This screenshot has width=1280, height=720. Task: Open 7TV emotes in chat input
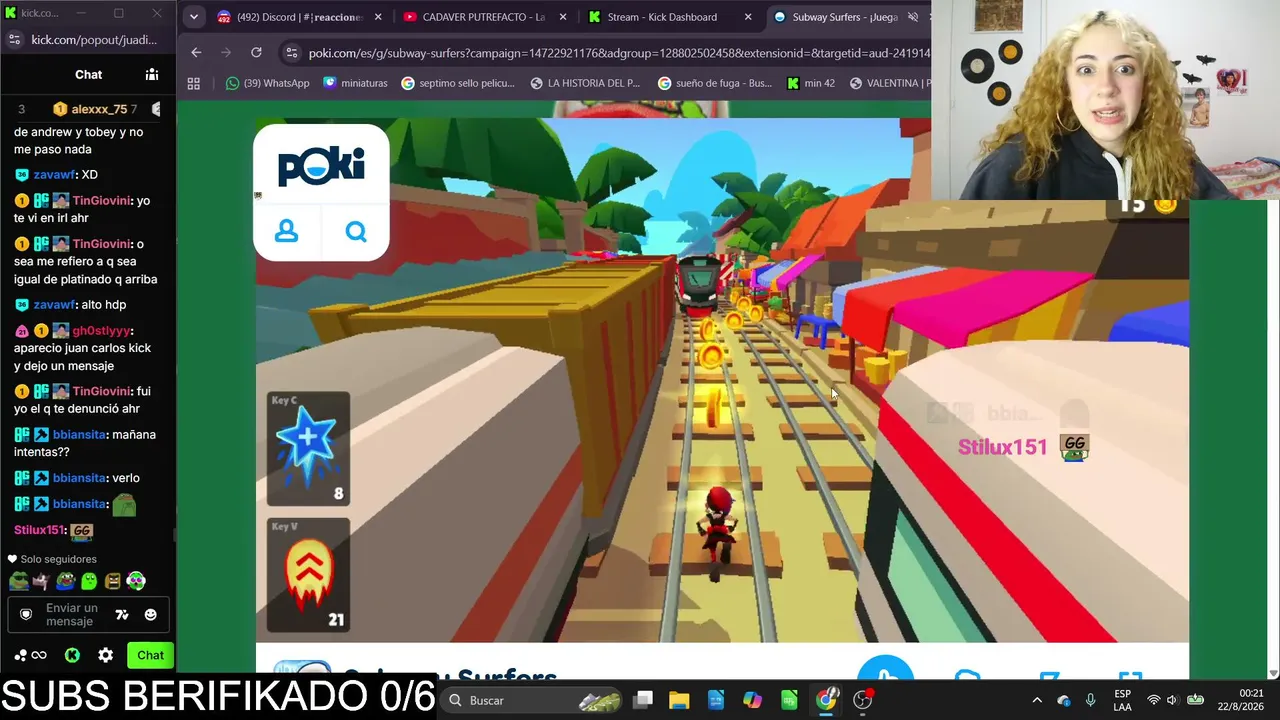coord(122,615)
